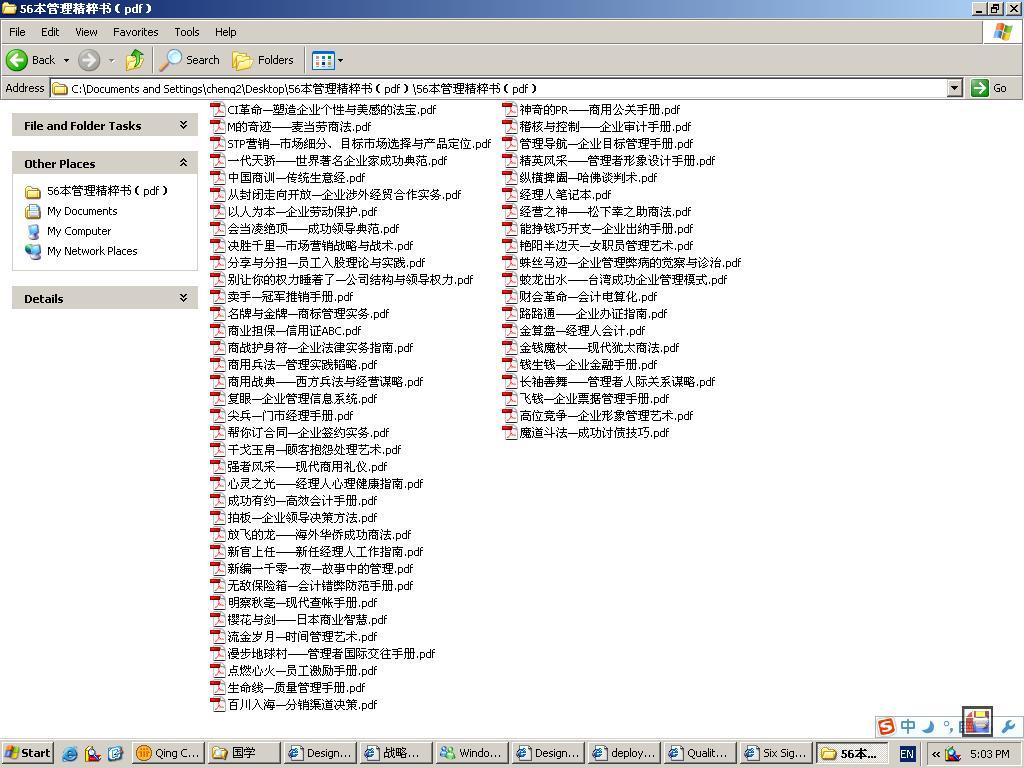Click inside the Address path field
Screen dimensions: 1024x768
click(499, 88)
